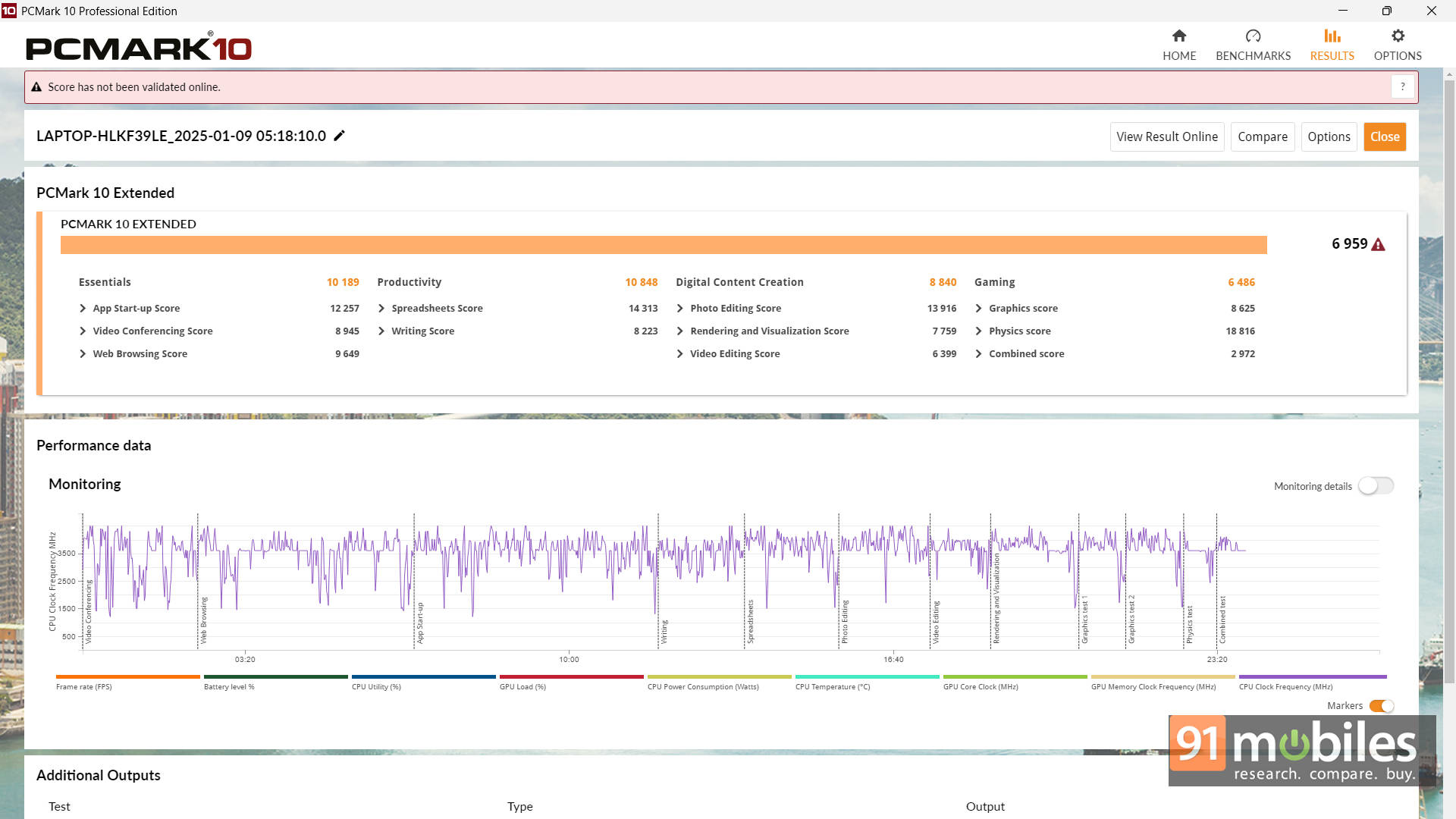This screenshot has width=1456, height=819.
Task: Turn off the Markers toggle
Action: click(1381, 706)
